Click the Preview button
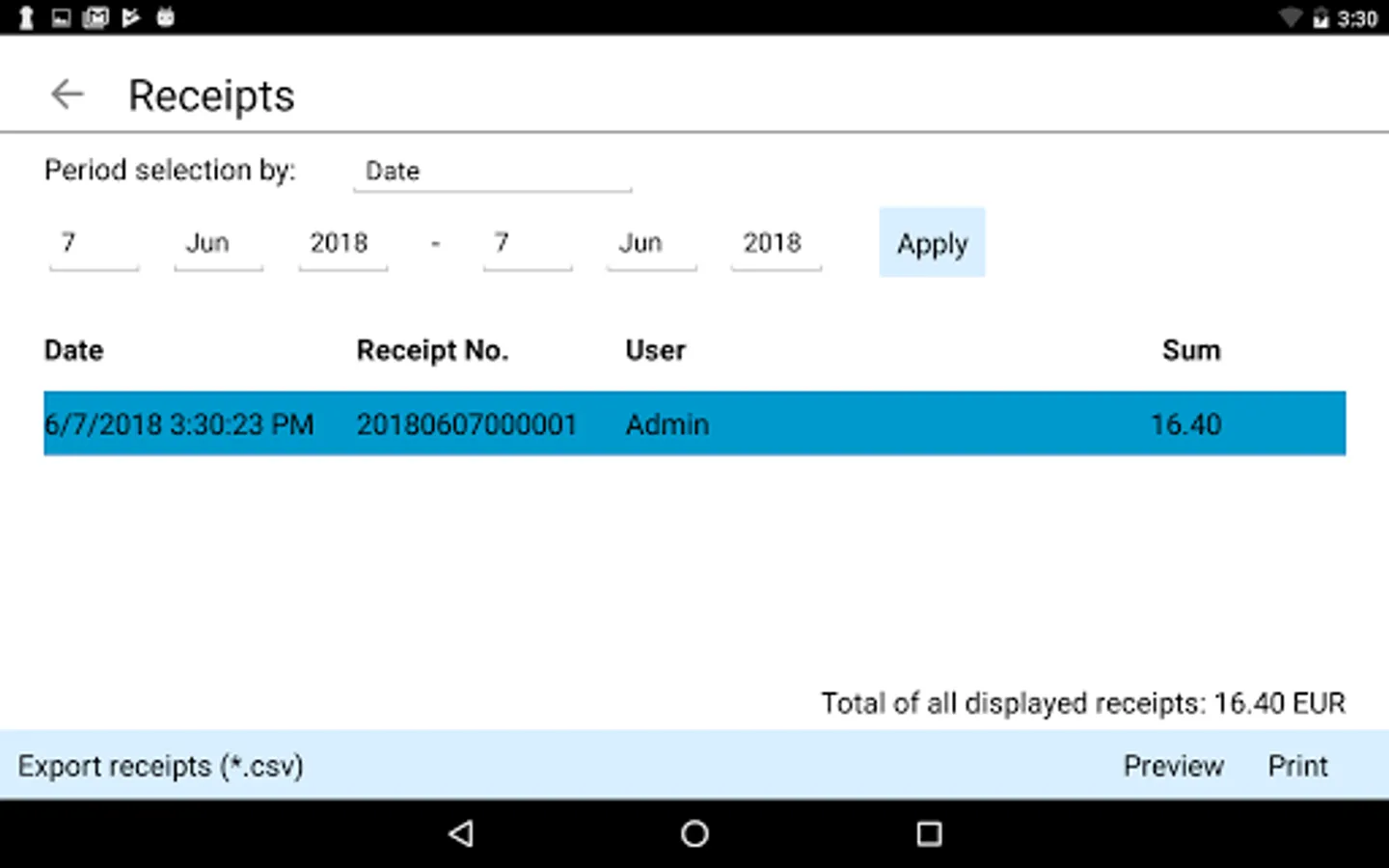 1173,766
